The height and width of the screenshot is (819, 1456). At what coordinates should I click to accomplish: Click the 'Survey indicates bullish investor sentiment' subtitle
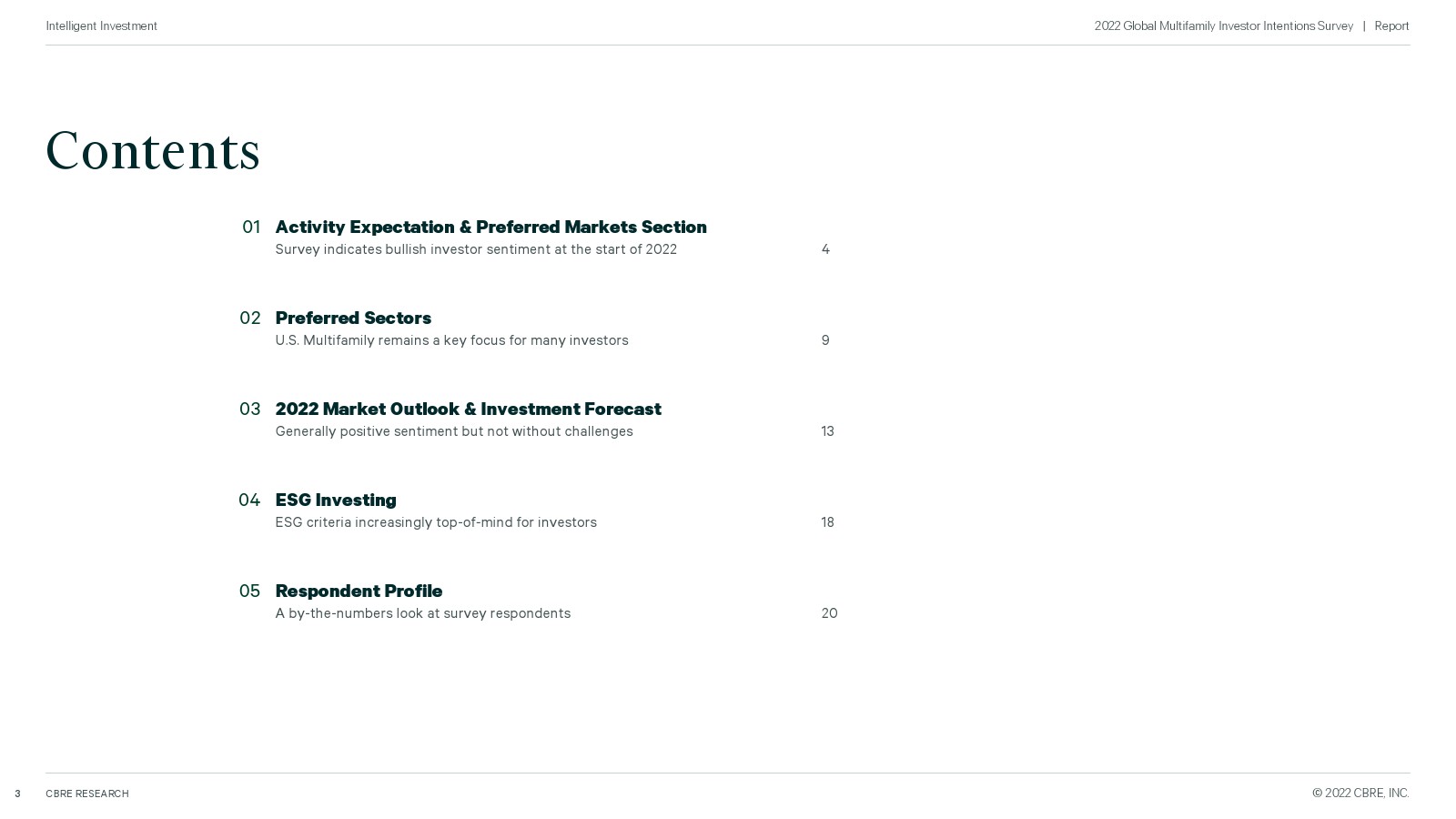476,249
